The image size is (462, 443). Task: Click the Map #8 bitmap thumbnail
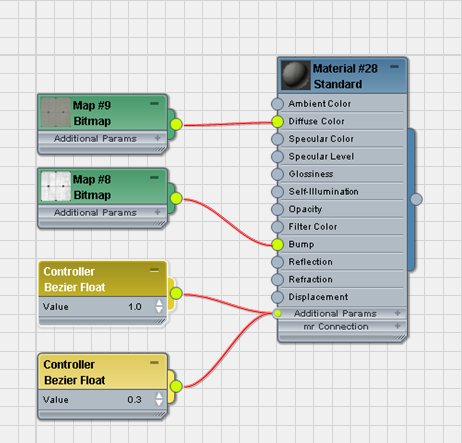[56, 187]
